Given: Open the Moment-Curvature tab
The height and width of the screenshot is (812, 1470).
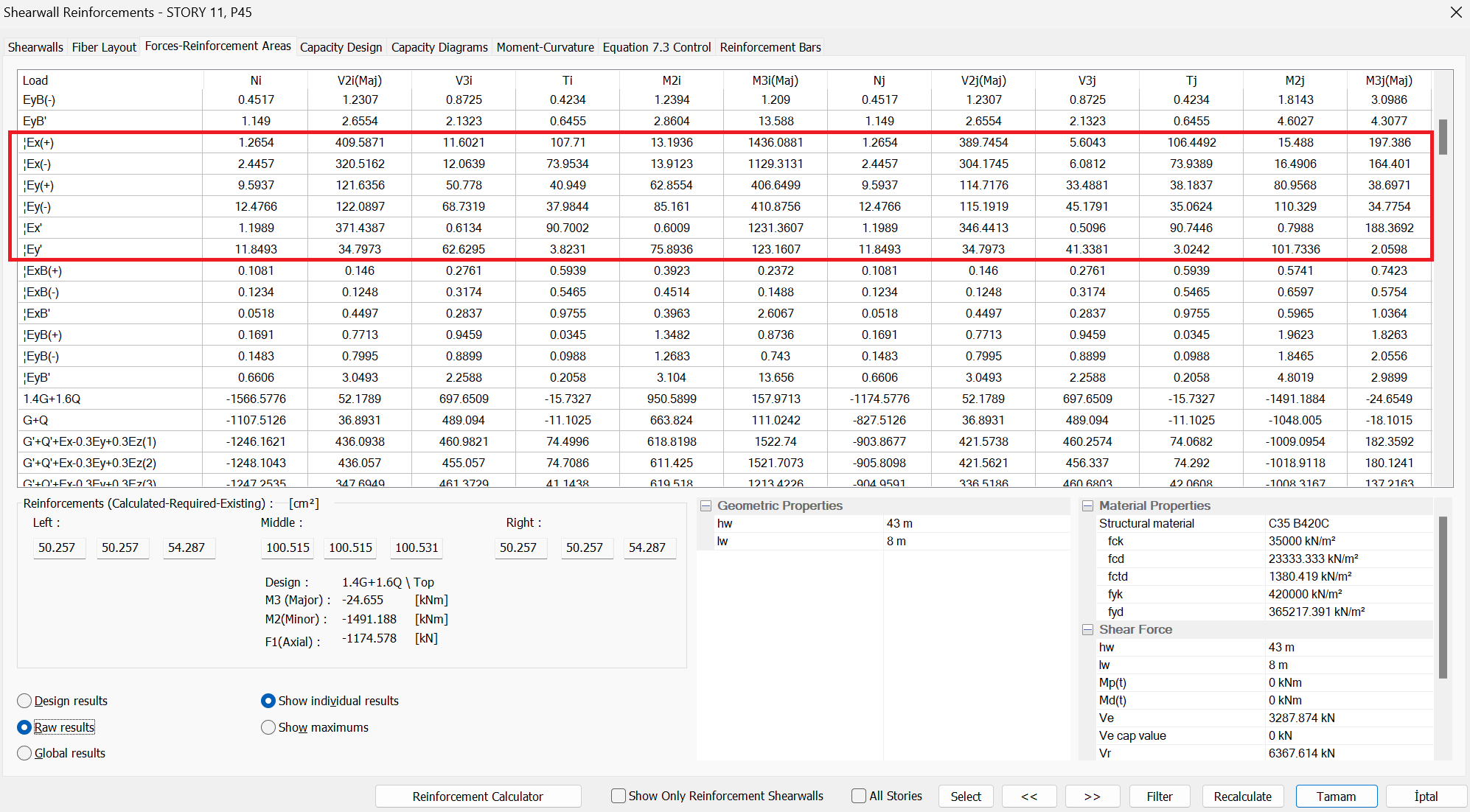Looking at the screenshot, I should coord(545,47).
